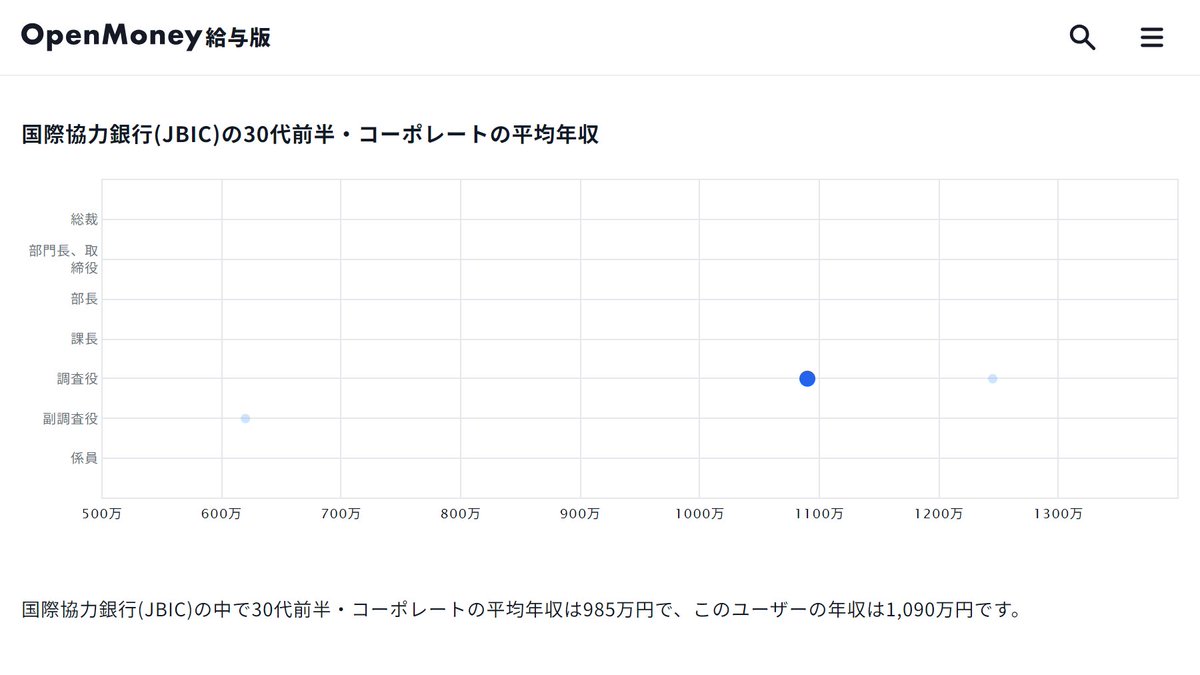Click the 部門長、取締役 axis label
This screenshot has width=1200, height=675.
[x=64, y=259]
